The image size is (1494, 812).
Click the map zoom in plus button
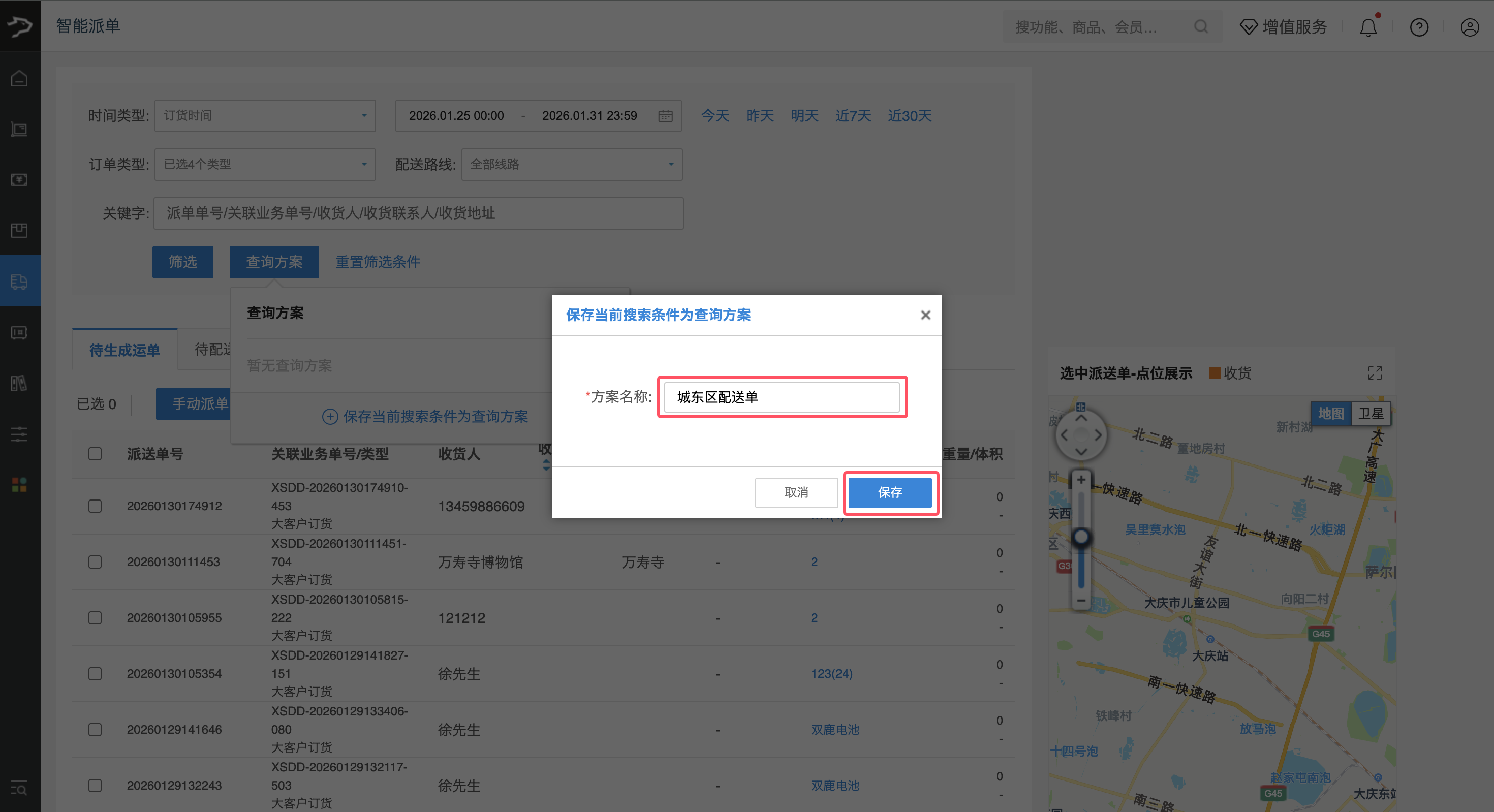click(x=1081, y=480)
